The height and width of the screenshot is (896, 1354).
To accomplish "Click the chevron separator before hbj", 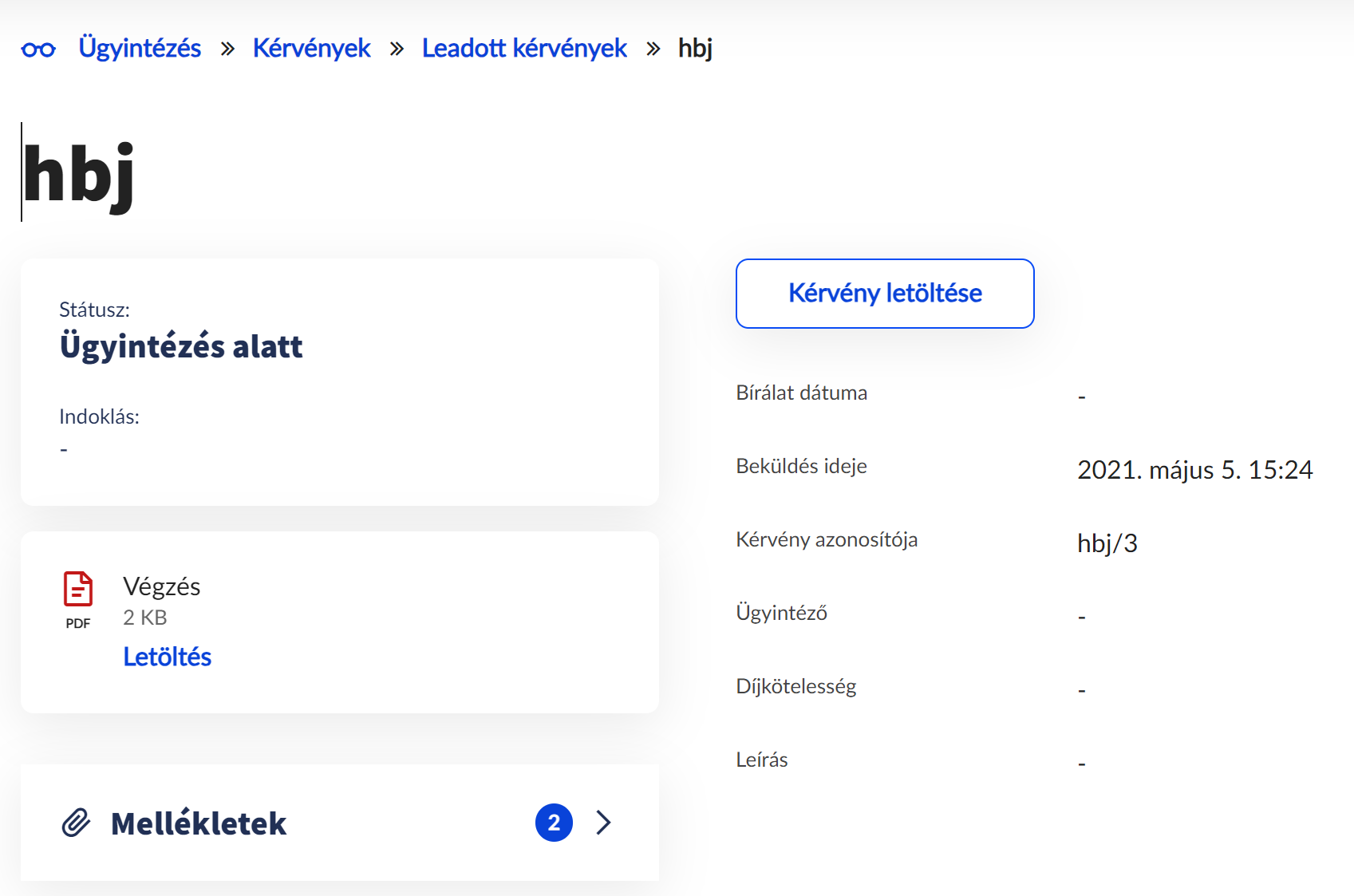I will (655, 48).
